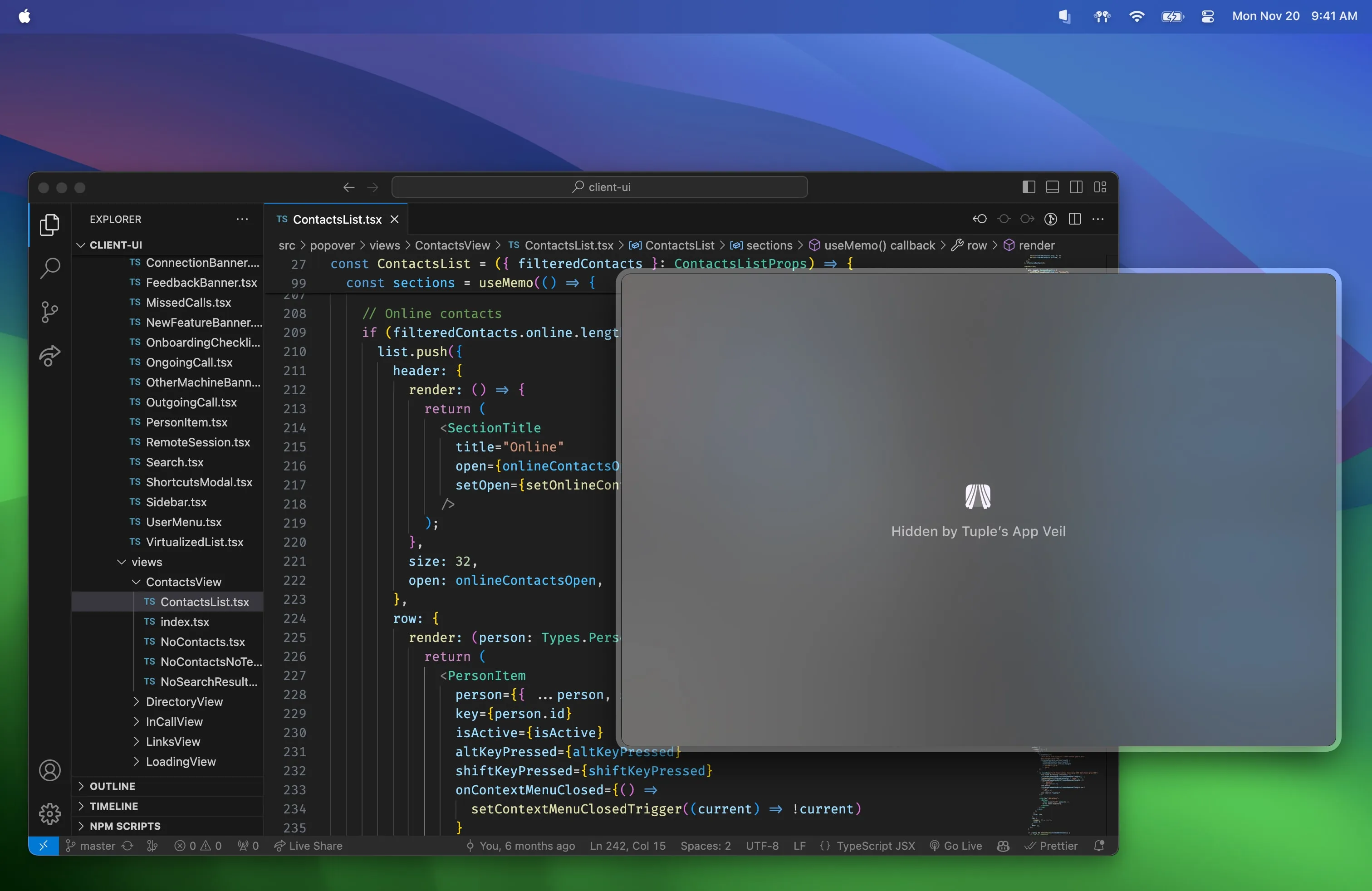Open Manage gear settings icon
Screen dimensions: 1372x891
[49, 813]
